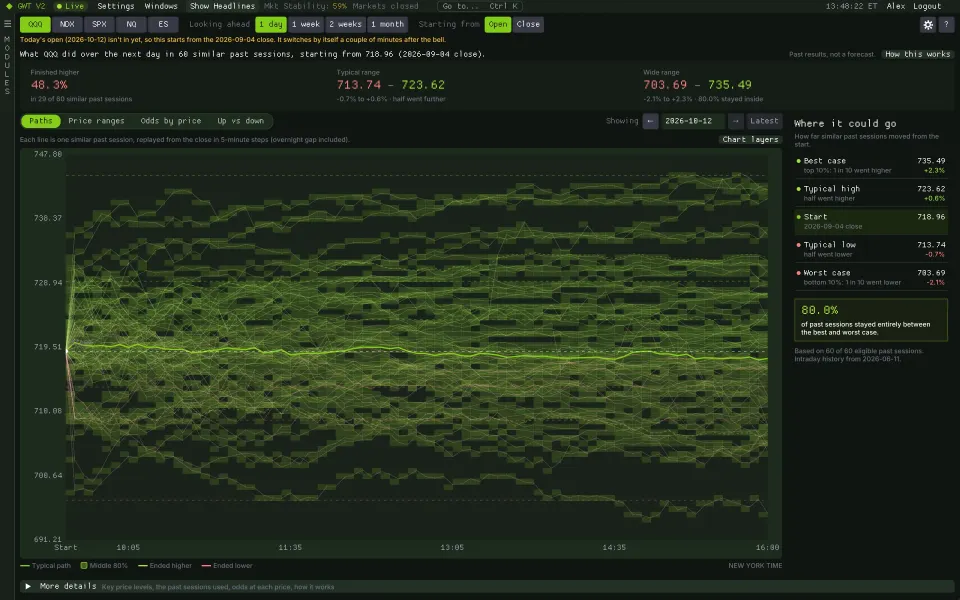Viewport: 960px width, 600px height.
Task: Start from the Close price
Action: pyautogui.click(x=528, y=24)
